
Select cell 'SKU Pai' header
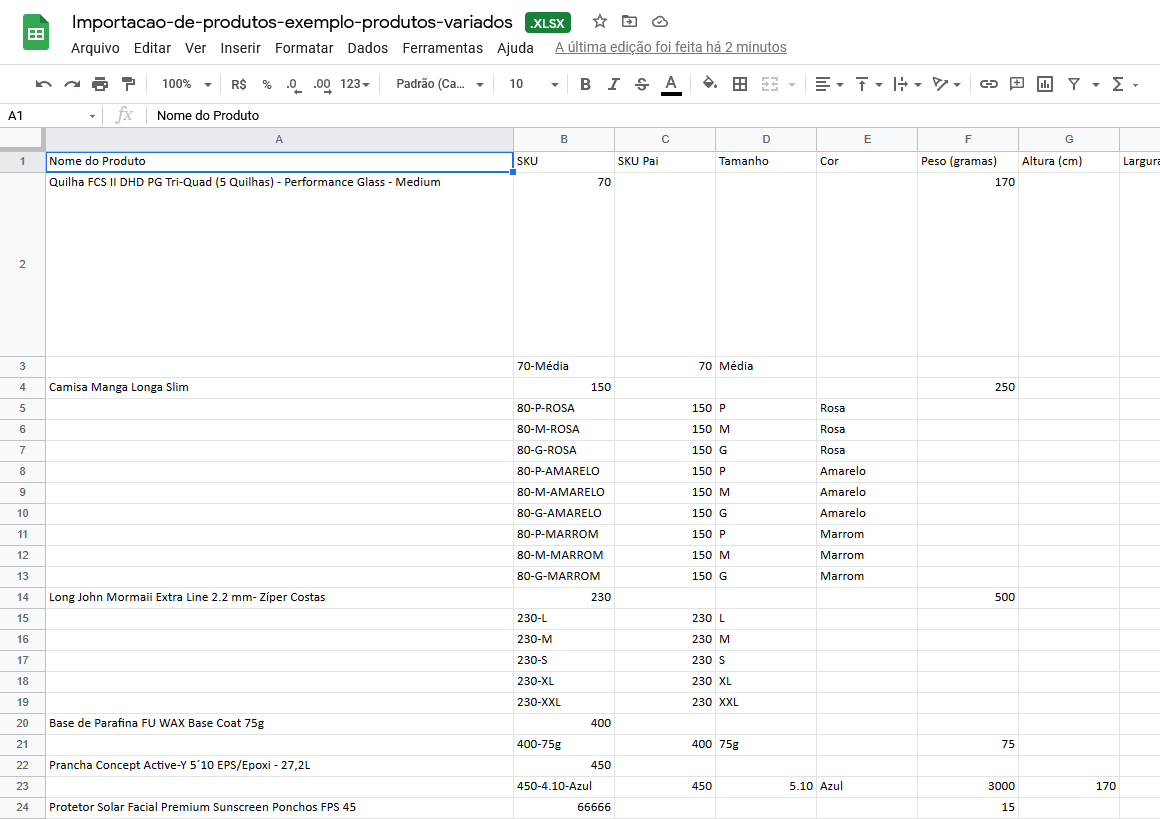pos(664,161)
